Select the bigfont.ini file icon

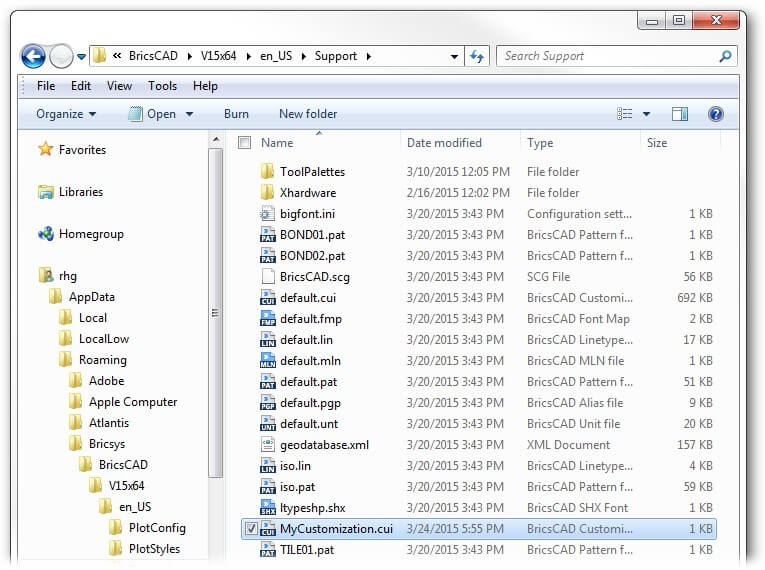267,213
